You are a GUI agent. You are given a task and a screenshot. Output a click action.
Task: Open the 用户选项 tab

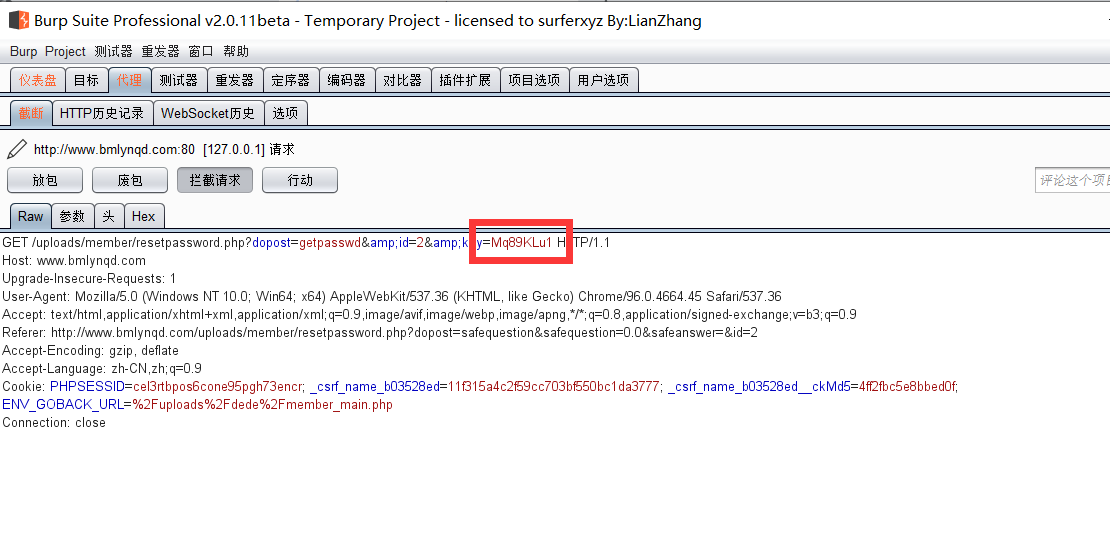pyautogui.click(x=603, y=80)
